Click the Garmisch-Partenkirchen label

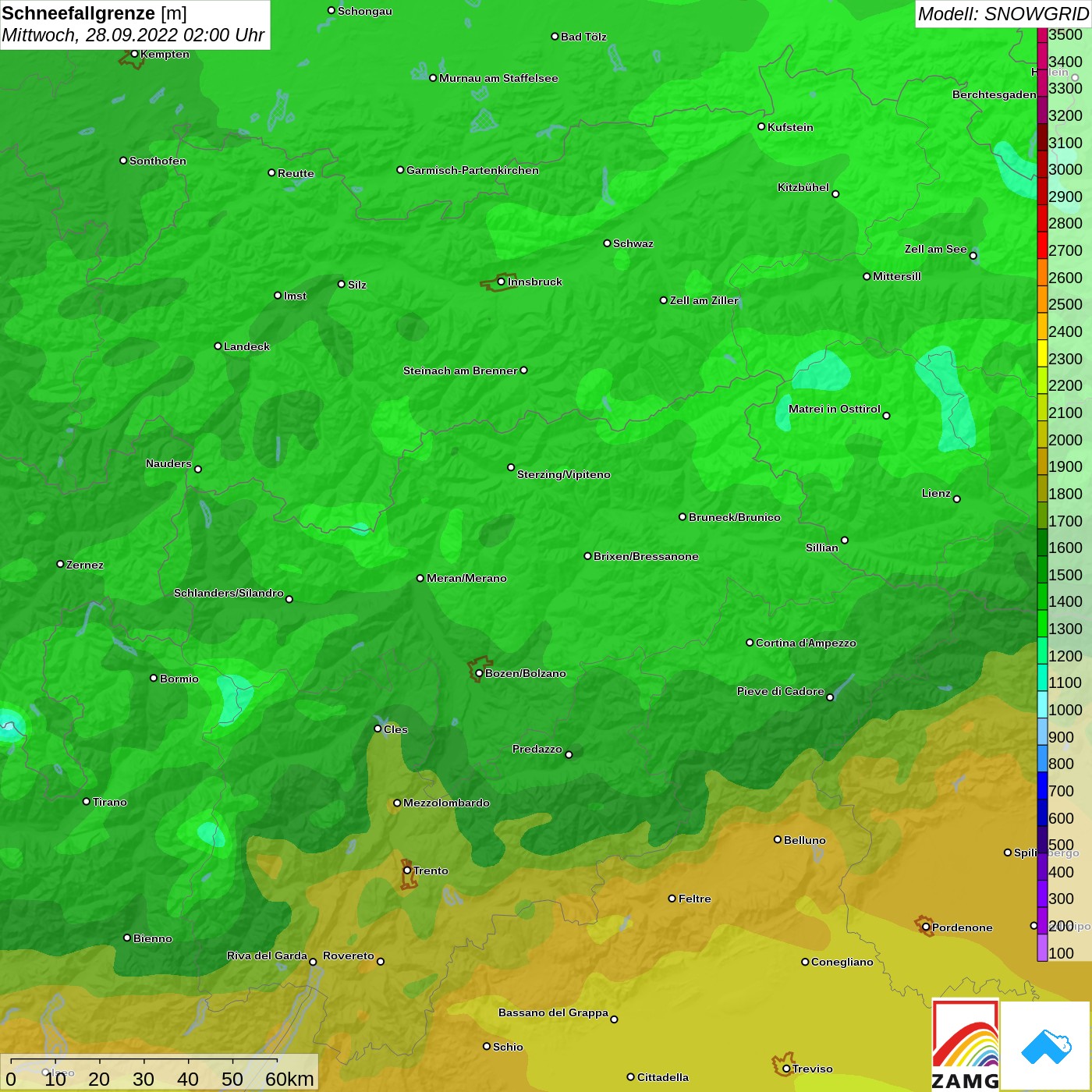point(473,170)
